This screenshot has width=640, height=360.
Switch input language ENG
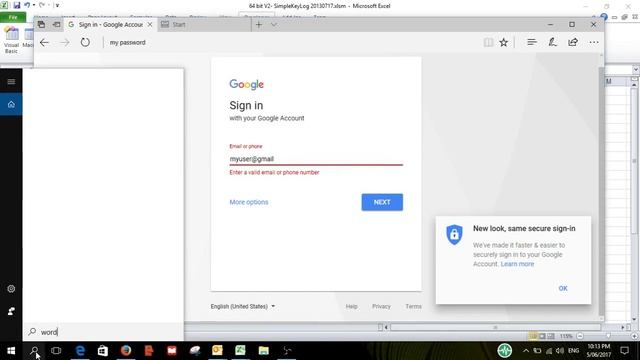pos(573,351)
